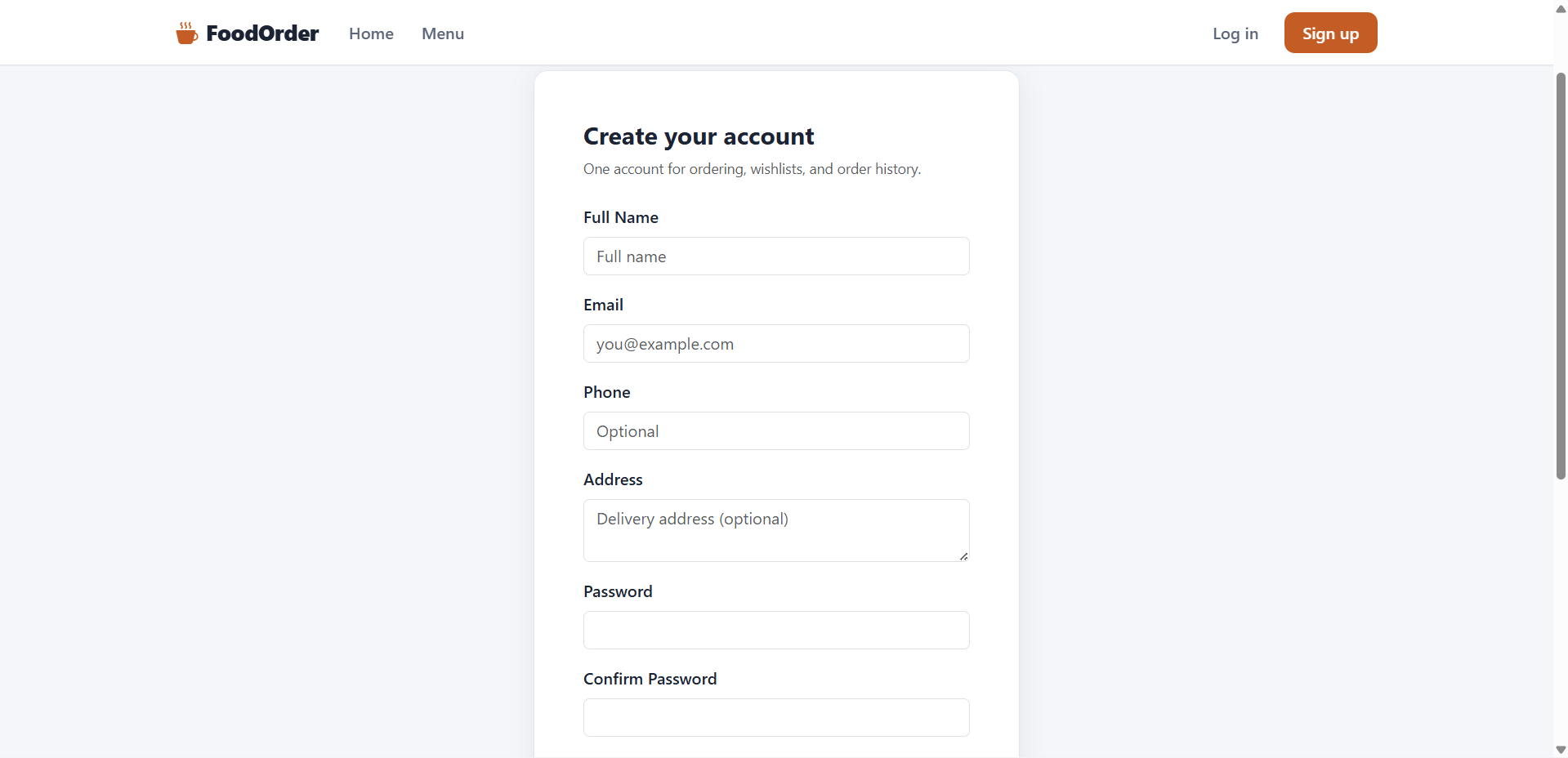Focus the Phone input field
Screen dimensions: 1568x758
(776, 431)
